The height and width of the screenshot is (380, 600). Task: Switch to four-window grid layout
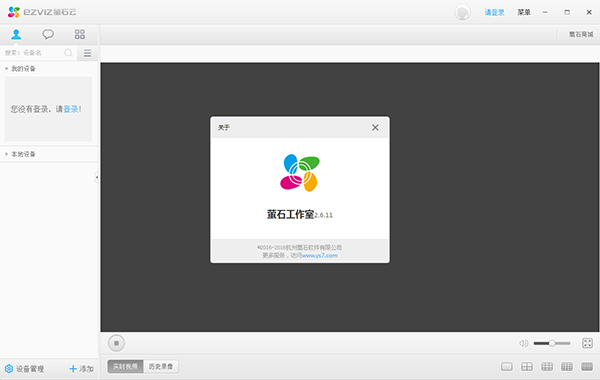527,367
